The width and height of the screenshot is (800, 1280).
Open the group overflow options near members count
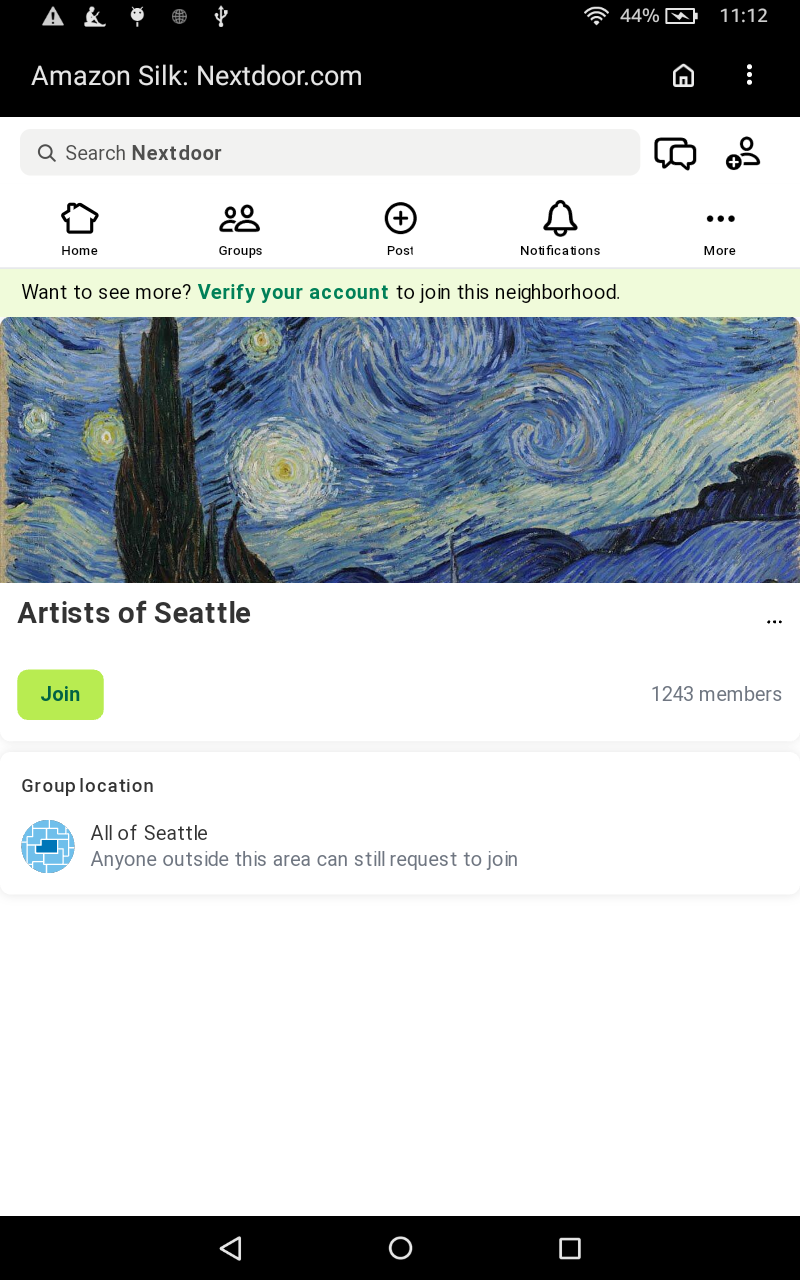click(x=774, y=621)
